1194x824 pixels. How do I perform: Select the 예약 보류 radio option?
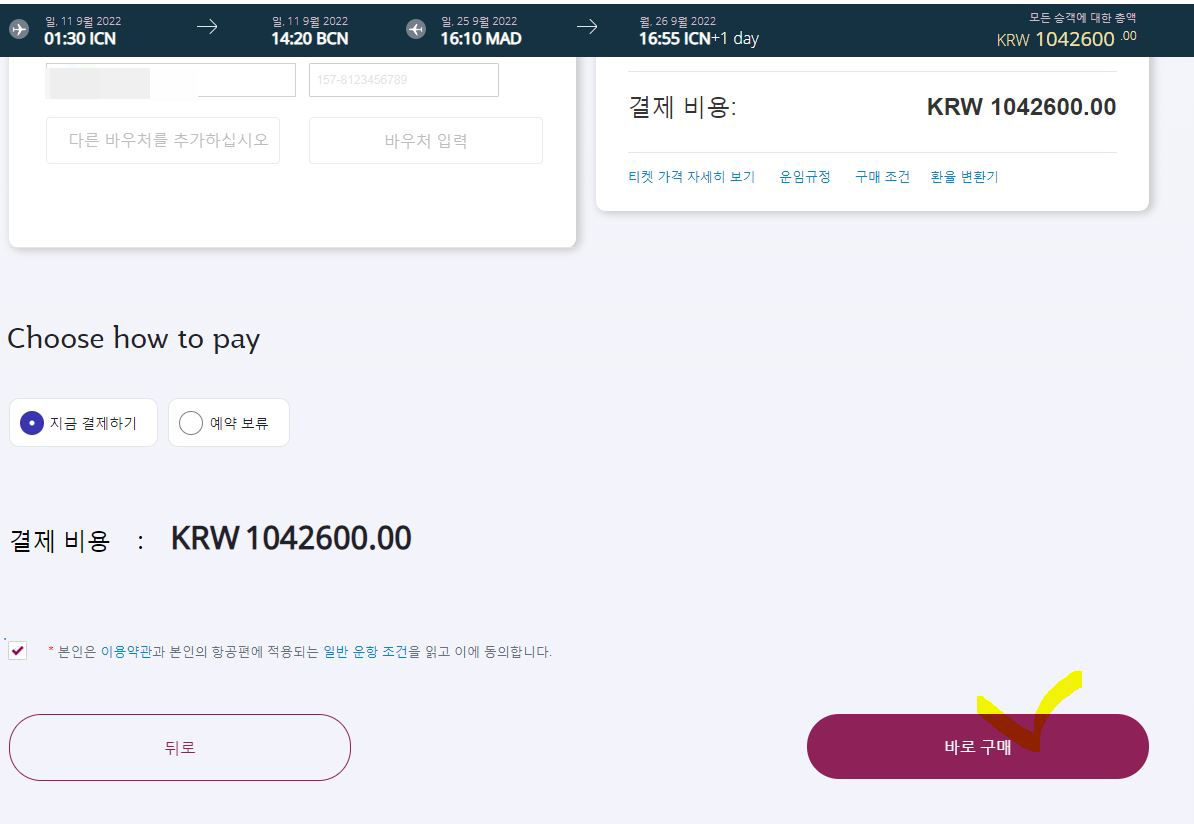[x=228, y=423]
